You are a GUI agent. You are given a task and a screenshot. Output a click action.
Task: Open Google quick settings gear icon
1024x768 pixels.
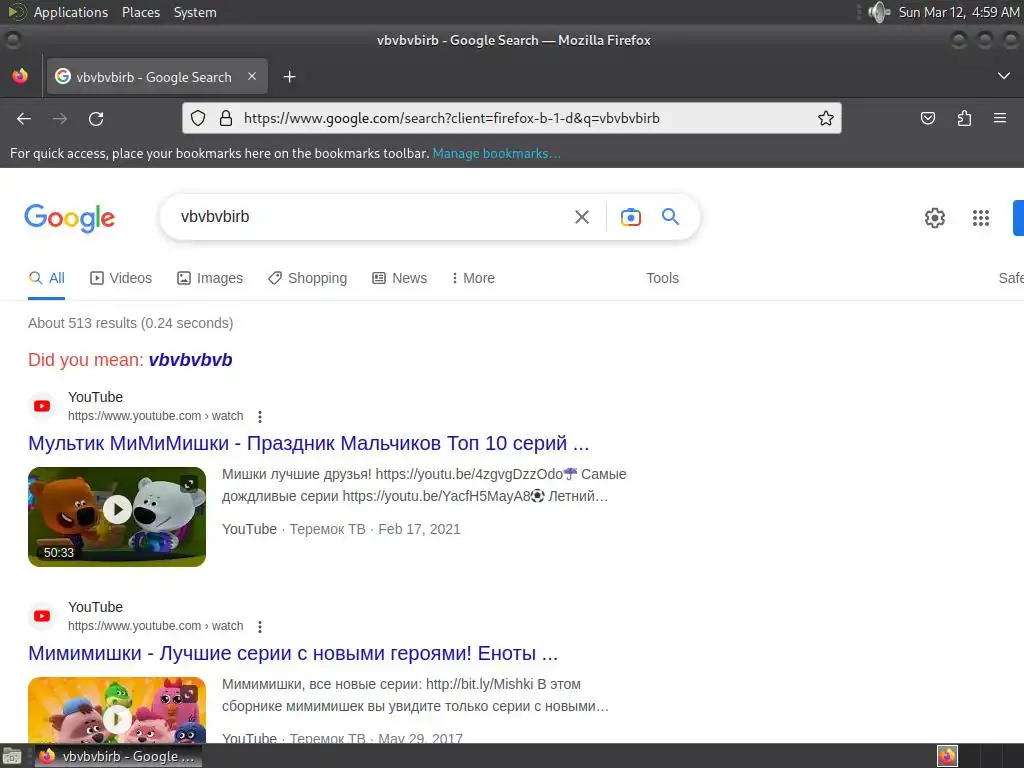point(935,217)
